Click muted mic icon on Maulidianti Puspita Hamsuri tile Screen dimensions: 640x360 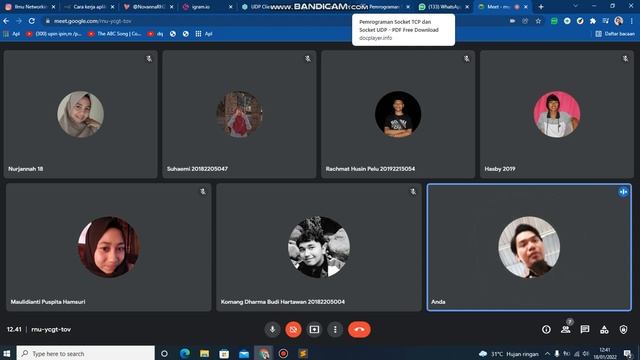[x=203, y=191]
